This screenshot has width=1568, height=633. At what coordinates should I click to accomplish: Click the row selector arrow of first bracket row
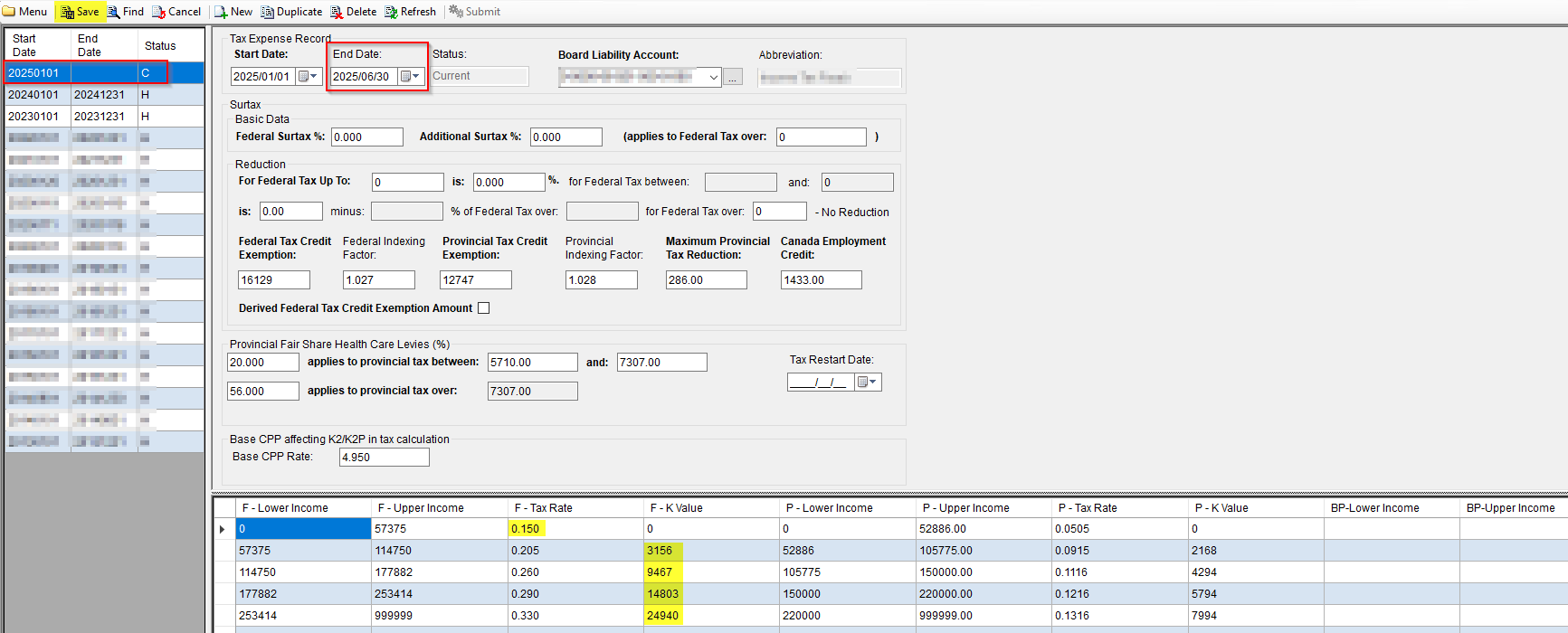pos(223,529)
